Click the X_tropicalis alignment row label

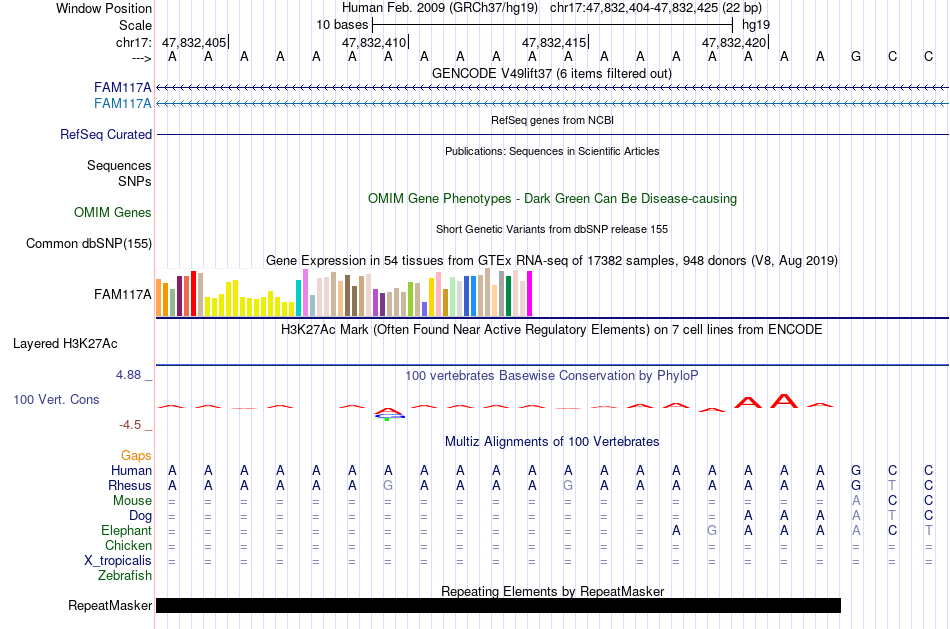(x=118, y=561)
